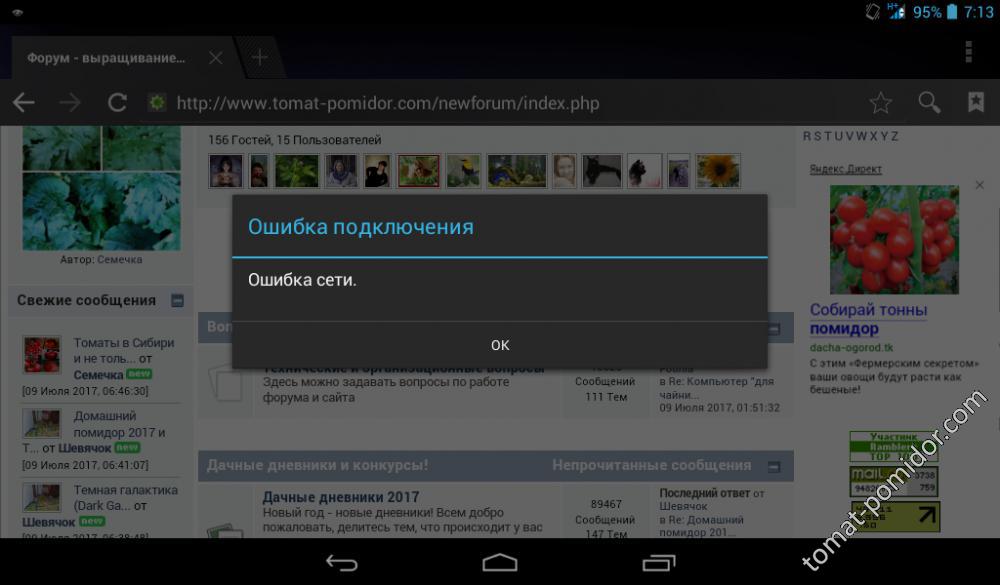Open the tomato advertisement image

[894, 239]
